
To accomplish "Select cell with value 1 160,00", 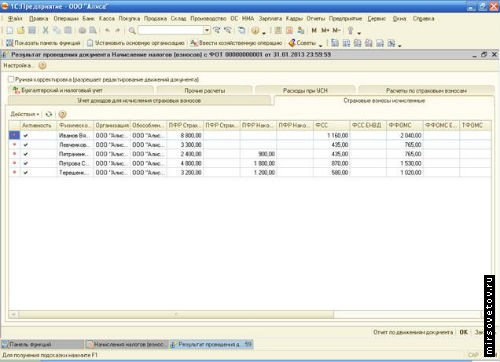I will click(x=331, y=136).
